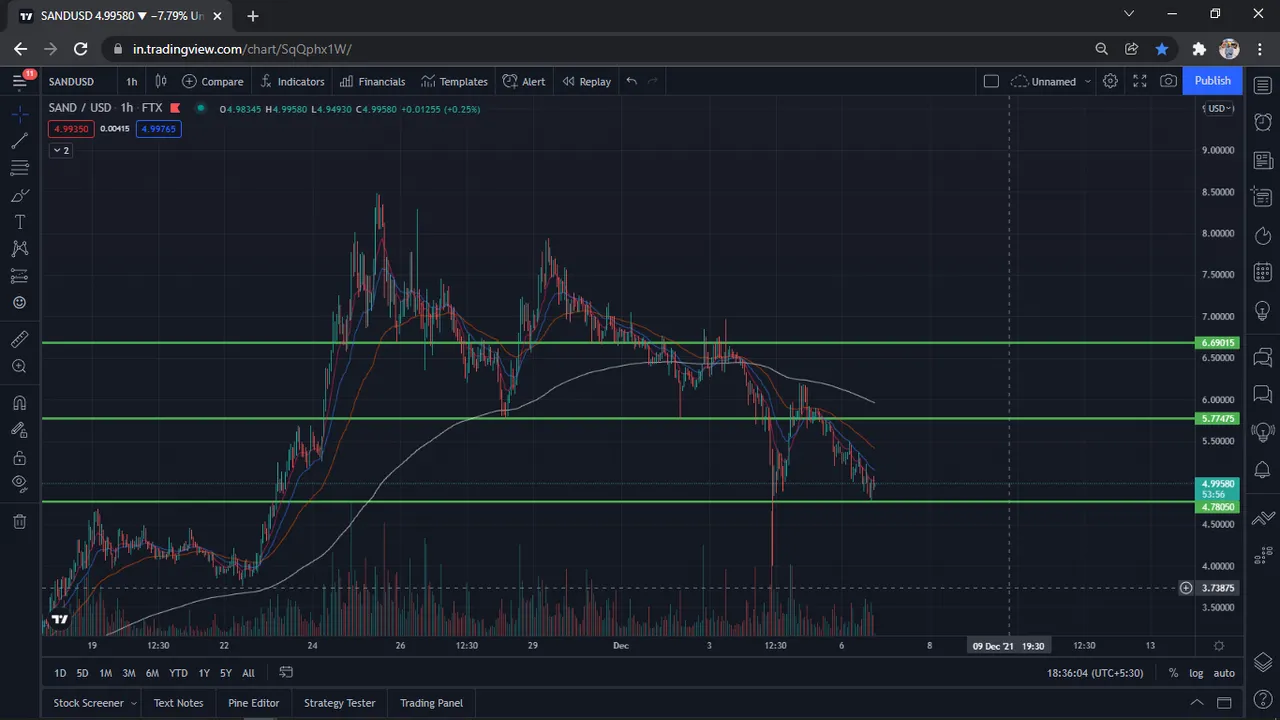Redo the chart action

pyautogui.click(x=654, y=82)
